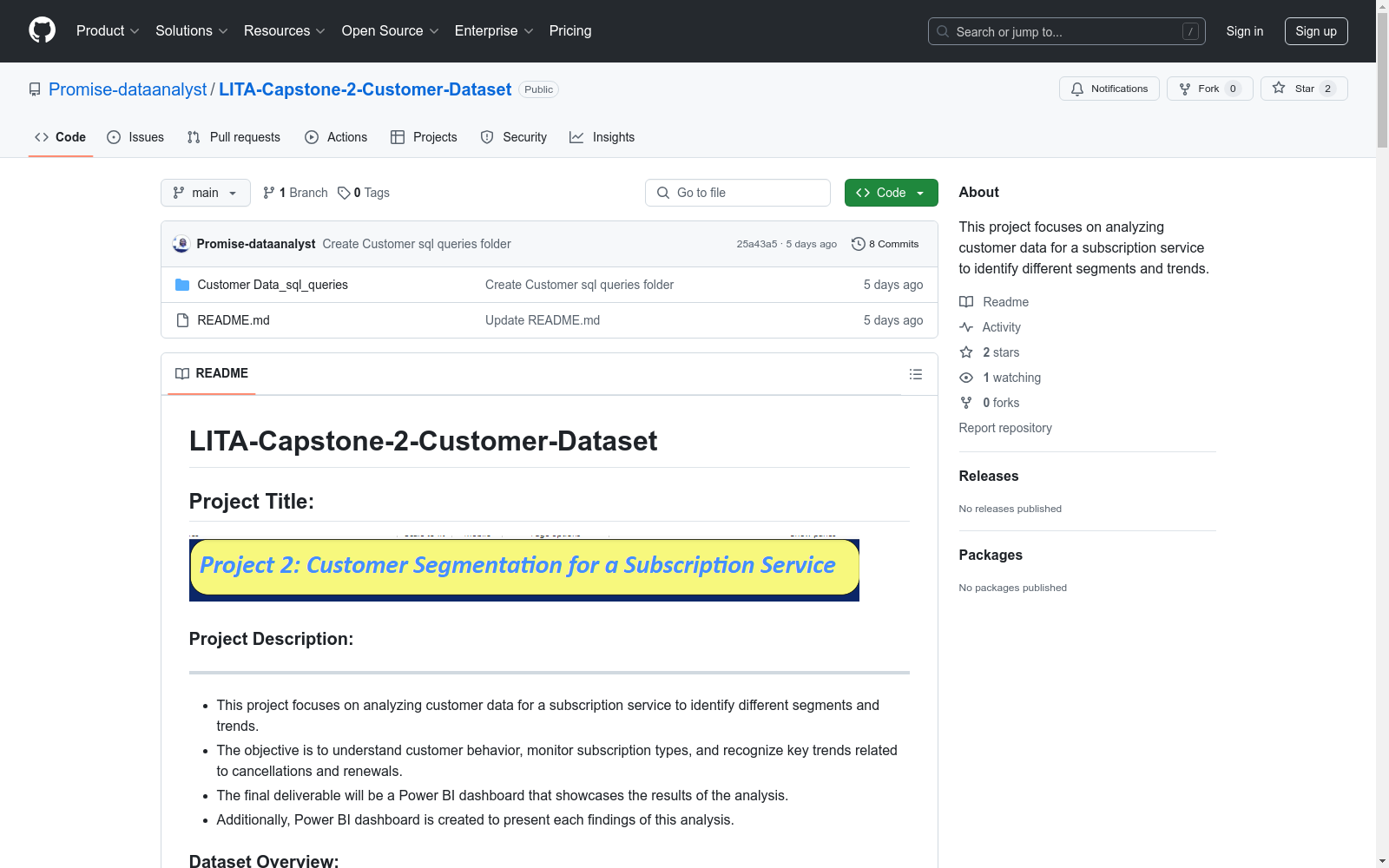Viewport: 1389px width, 868px height.
Task: Click the pulse icon beside Activity
Action: (966, 327)
